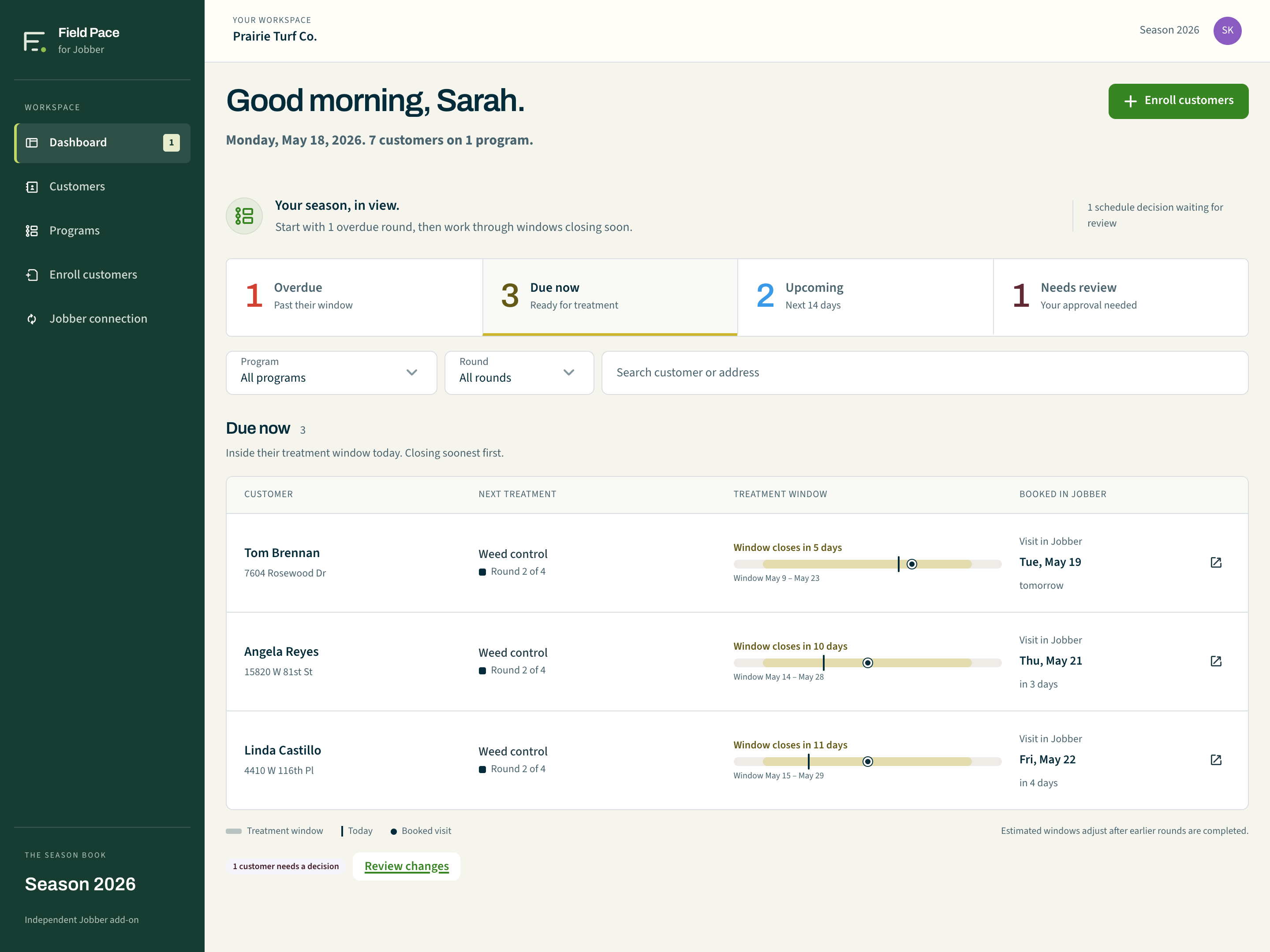Click the Dashboard sidebar icon
The height and width of the screenshot is (952, 1270).
pyautogui.click(x=32, y=143)
